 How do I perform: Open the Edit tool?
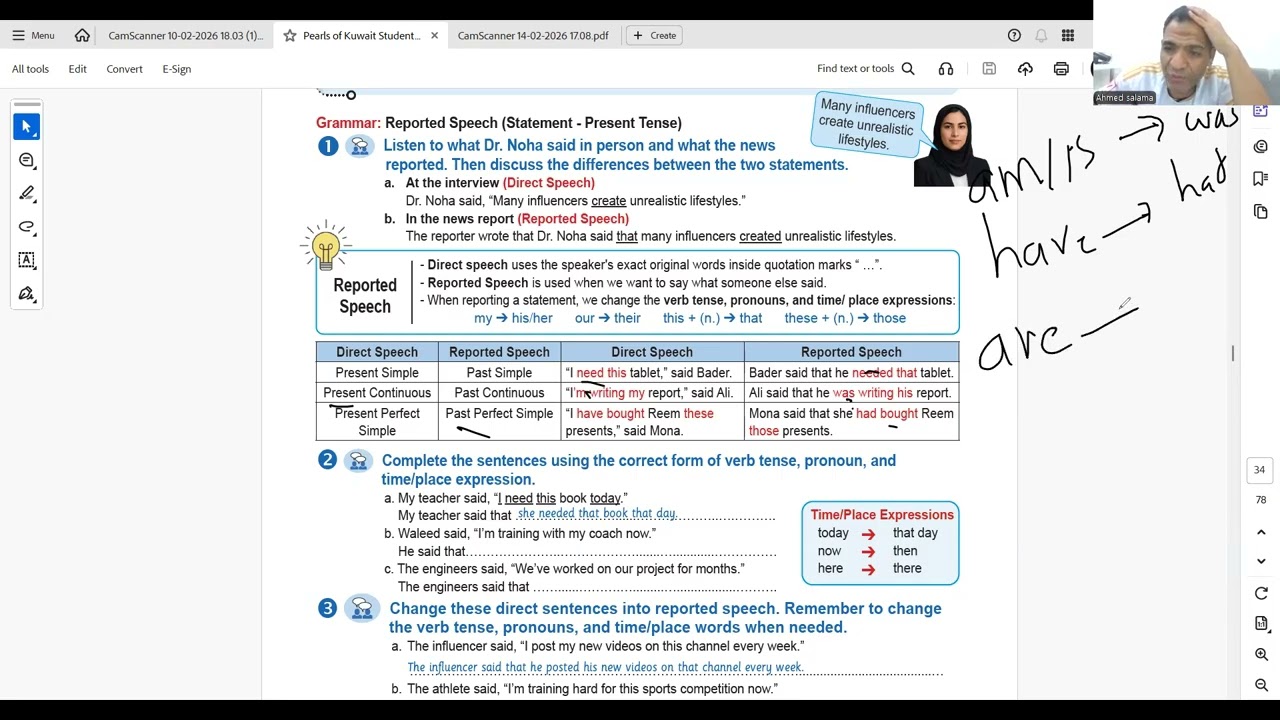pos(77,69)
